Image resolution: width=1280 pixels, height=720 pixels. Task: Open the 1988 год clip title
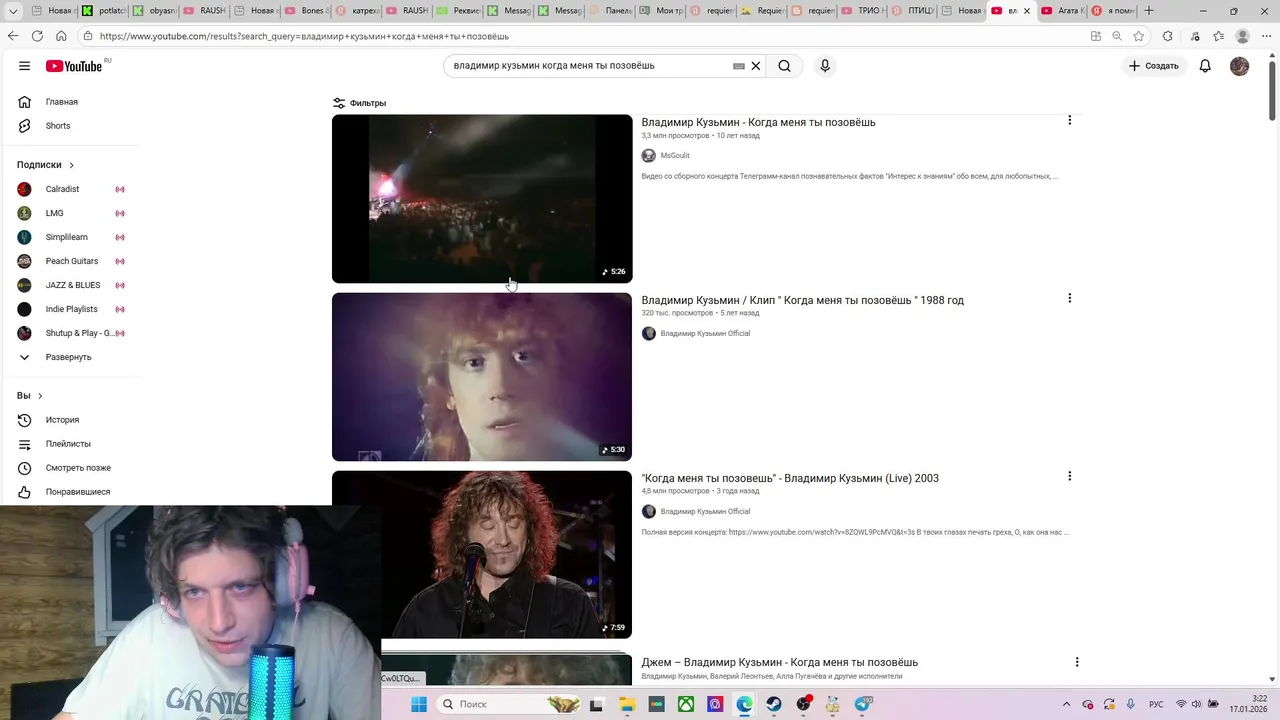coord(802,300)
